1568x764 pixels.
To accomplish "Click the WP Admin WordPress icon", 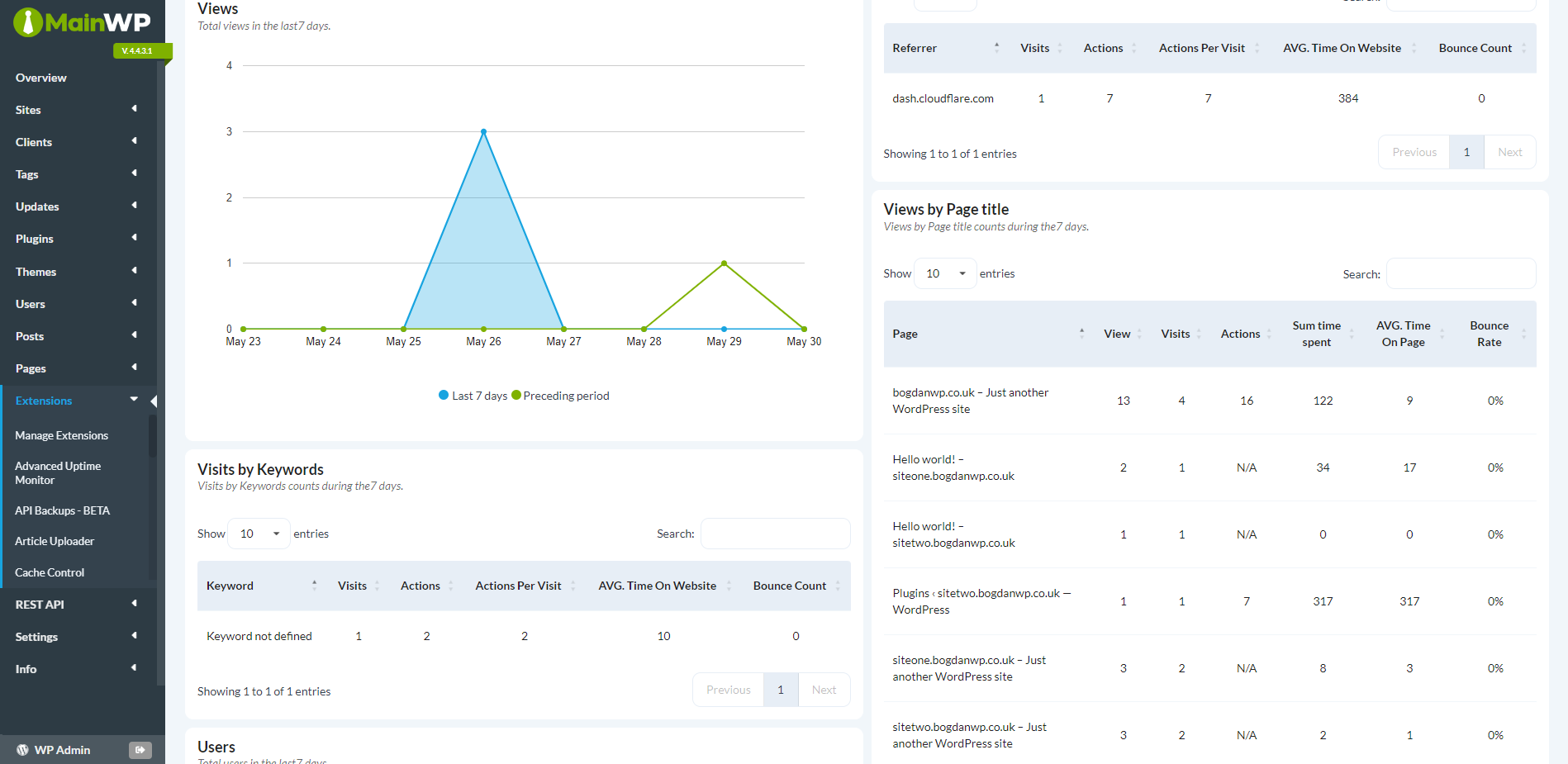I will (22, 750).
